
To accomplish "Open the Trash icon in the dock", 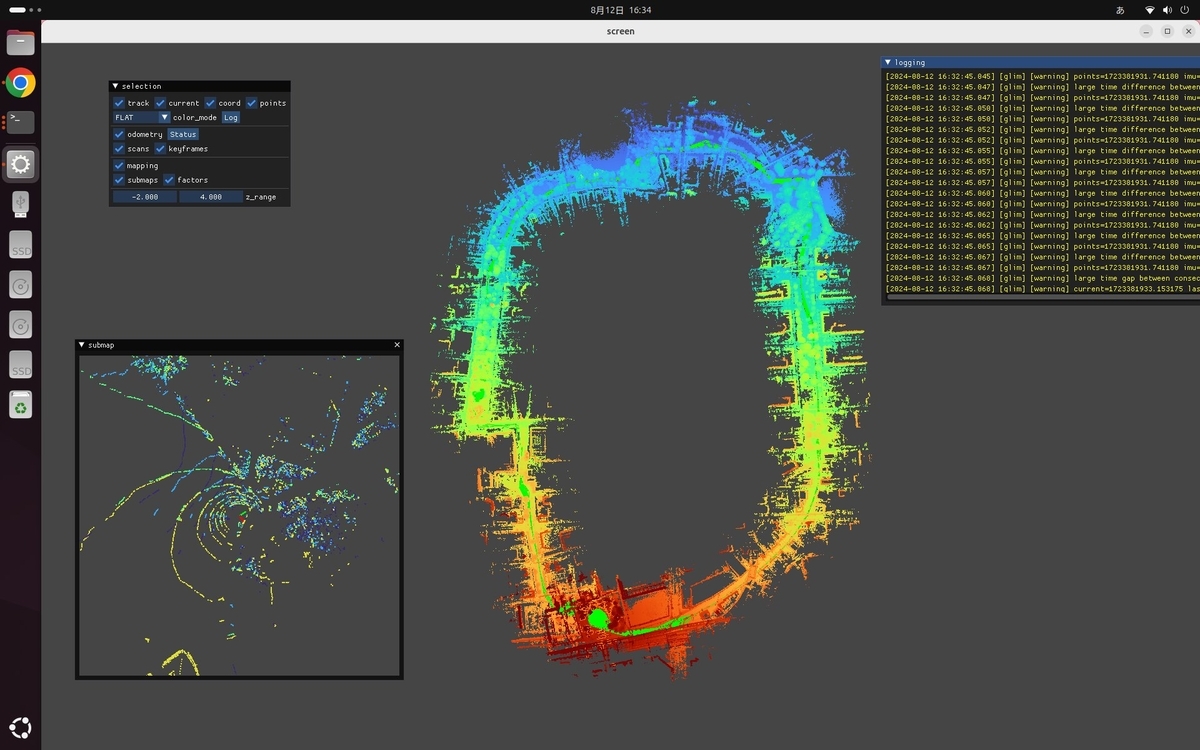I will 20,404.
